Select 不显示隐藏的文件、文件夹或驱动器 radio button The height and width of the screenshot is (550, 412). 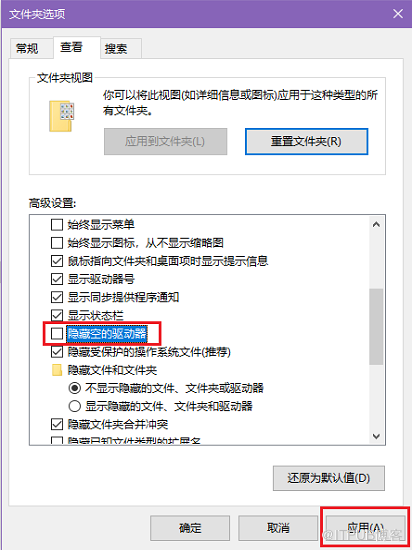[74, 388]
